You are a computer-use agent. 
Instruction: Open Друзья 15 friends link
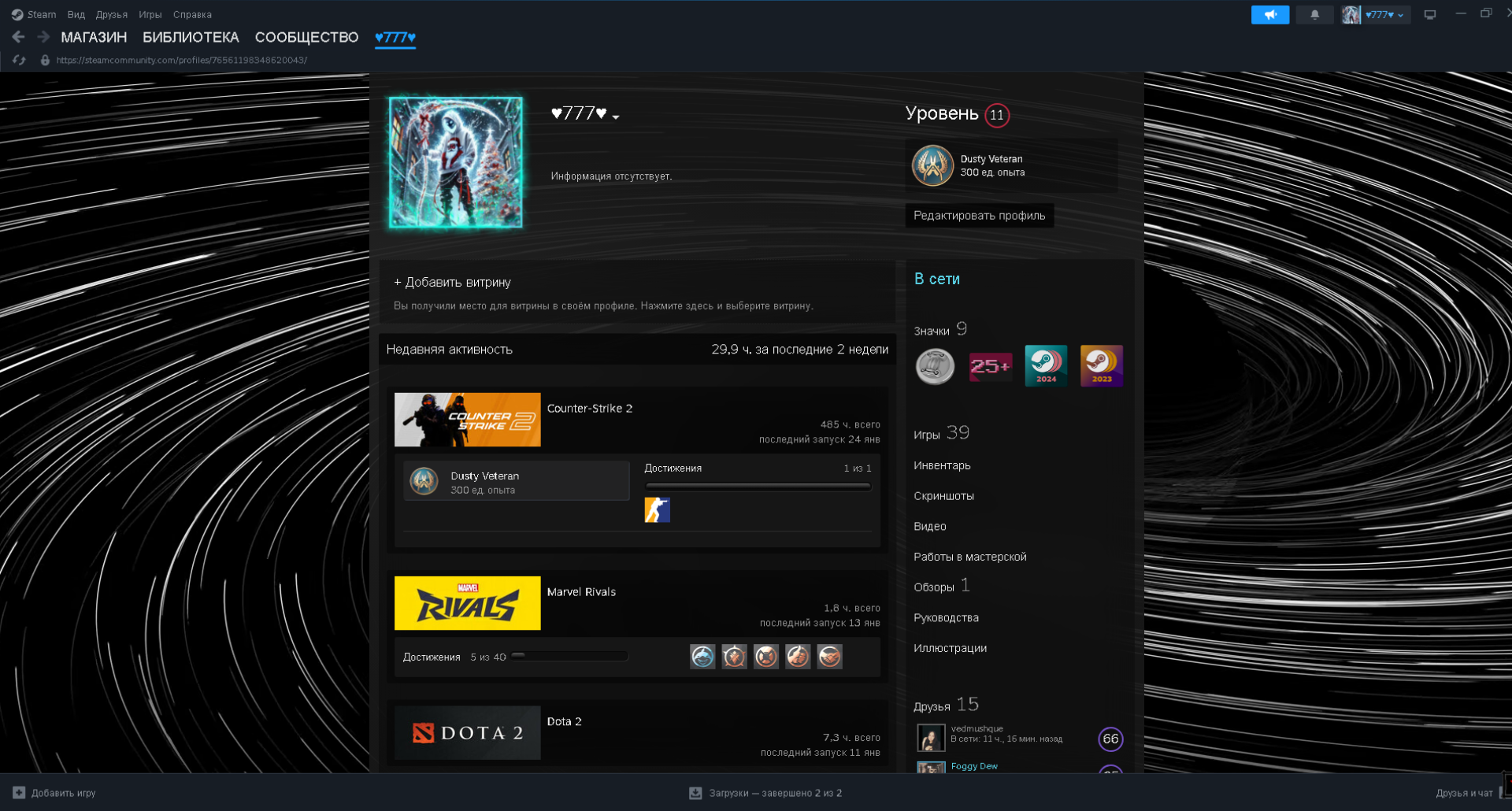click(x=946, y=705)
